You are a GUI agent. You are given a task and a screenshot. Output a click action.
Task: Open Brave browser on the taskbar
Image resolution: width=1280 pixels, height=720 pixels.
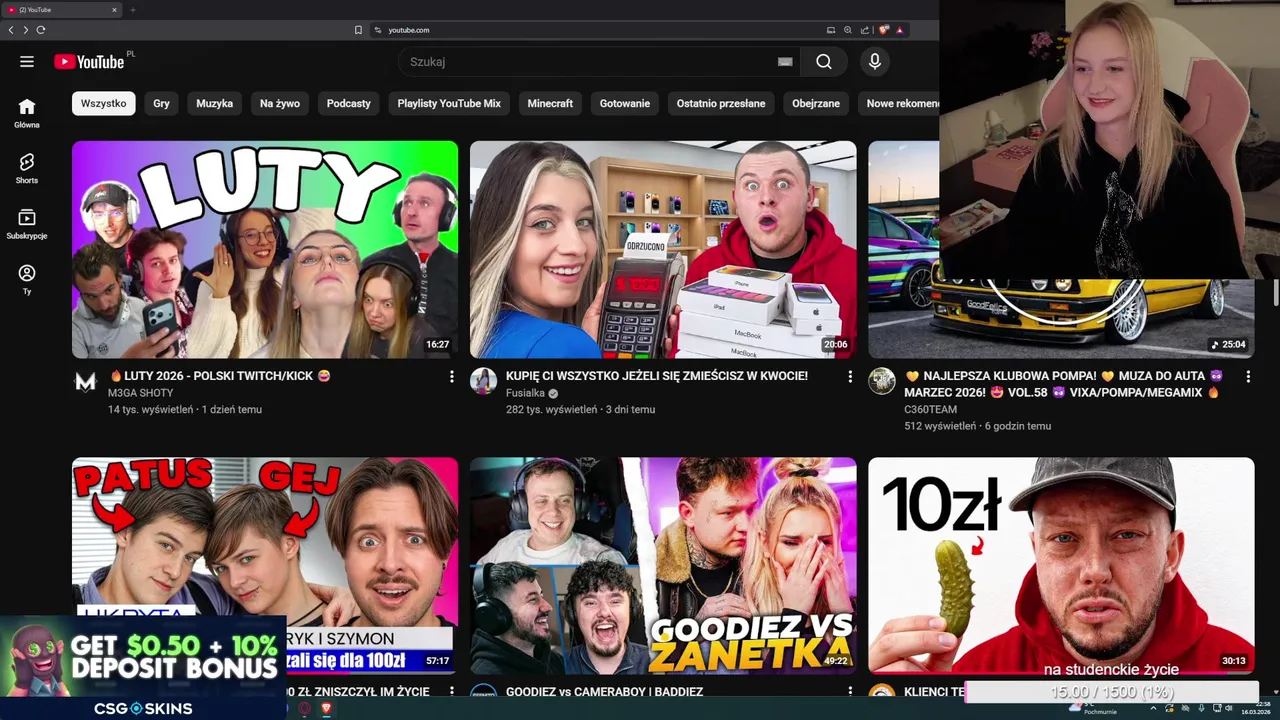coord(326,708)
